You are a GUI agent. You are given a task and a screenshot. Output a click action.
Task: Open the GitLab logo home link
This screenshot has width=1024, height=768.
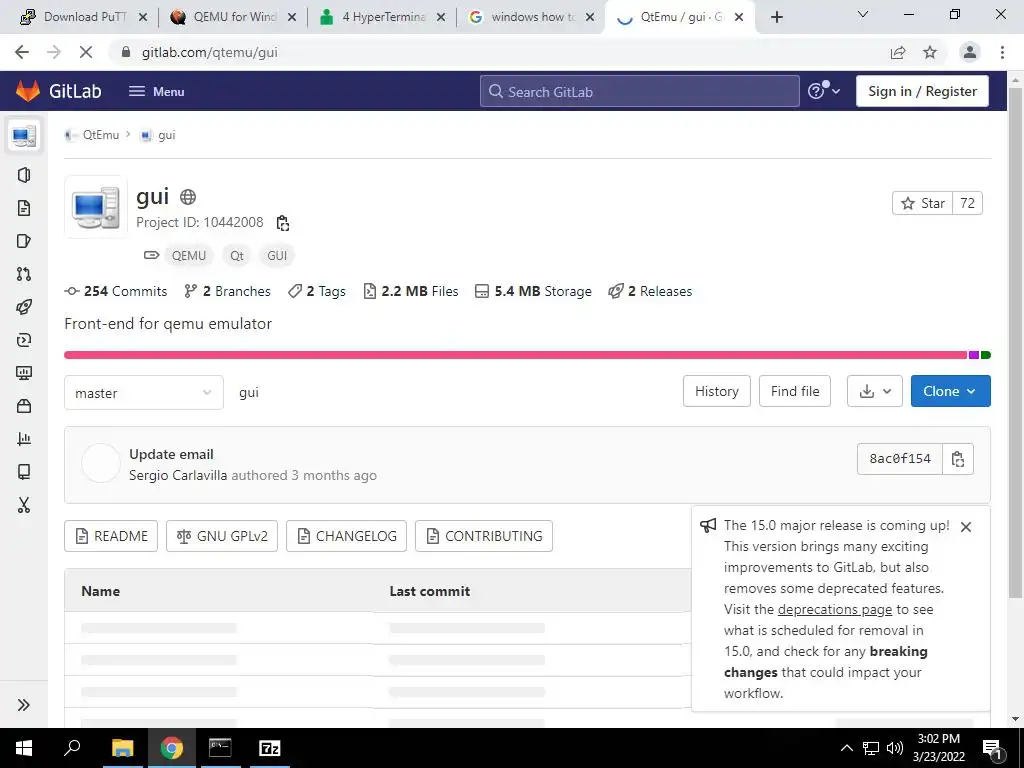coord(58,91)
